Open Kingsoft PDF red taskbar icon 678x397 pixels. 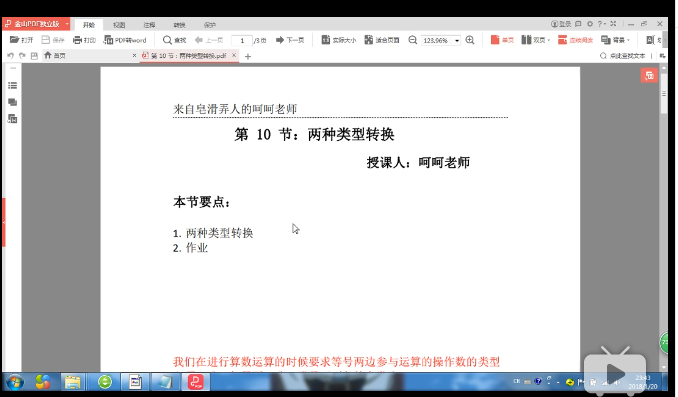pos(195,382)
